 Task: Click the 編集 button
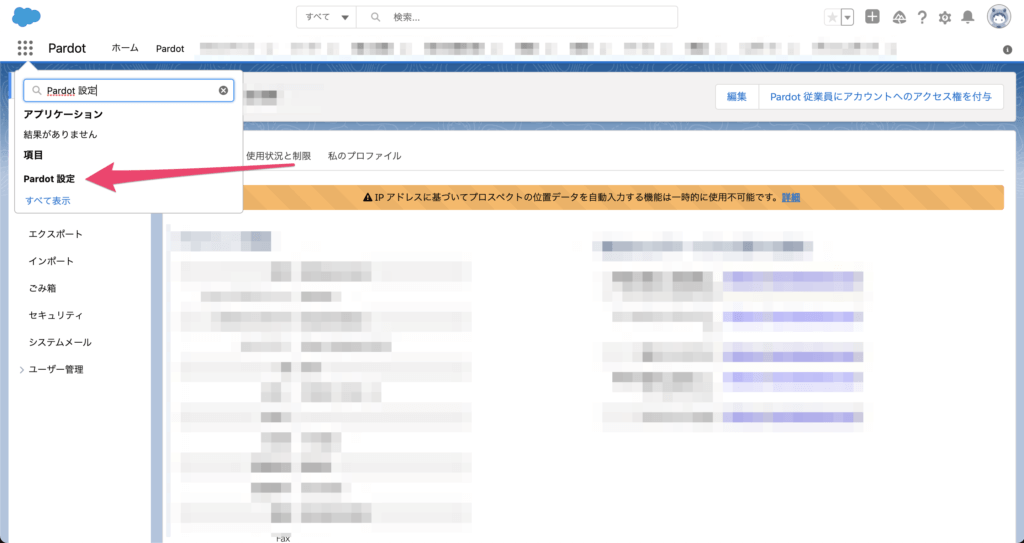coord(737,96)
